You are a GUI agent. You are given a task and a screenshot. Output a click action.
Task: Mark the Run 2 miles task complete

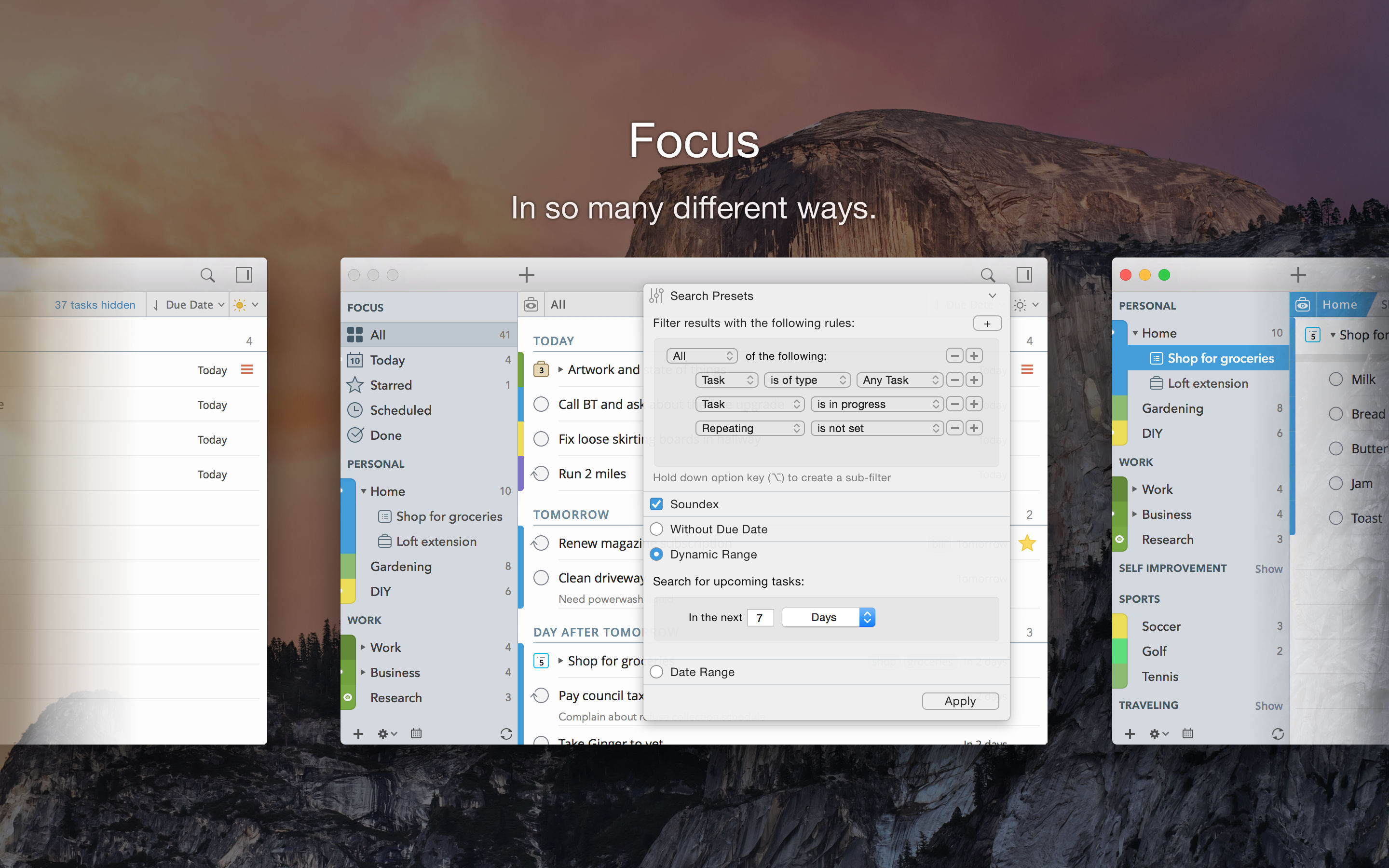pos(540,474)
